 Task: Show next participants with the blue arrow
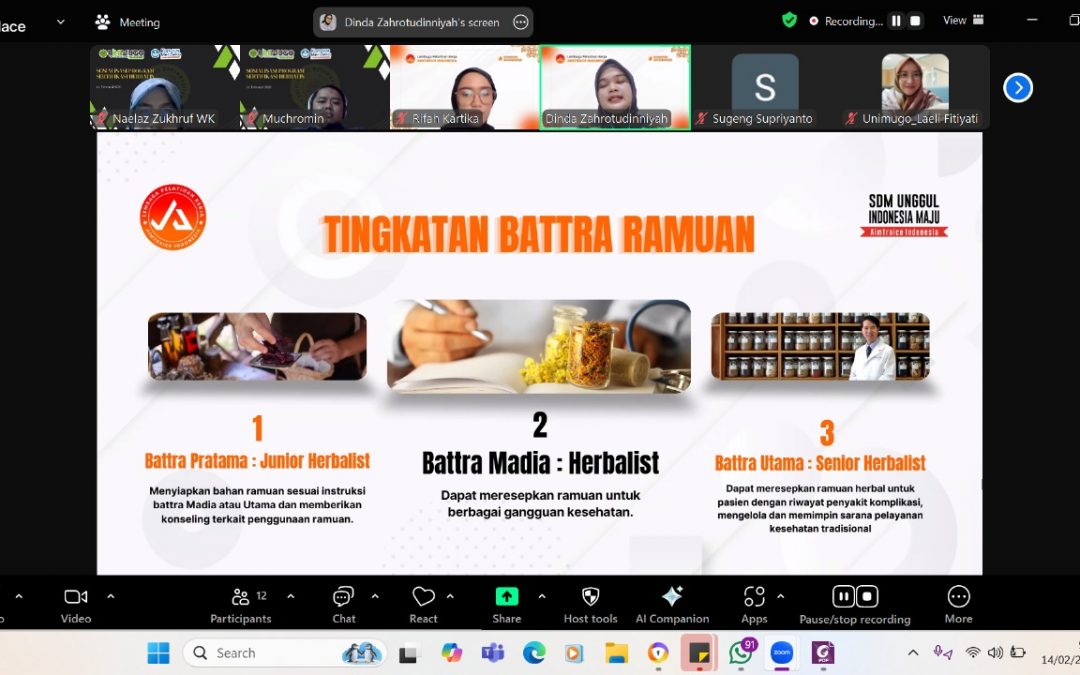pyautogui.click(x=1018, y=87)
